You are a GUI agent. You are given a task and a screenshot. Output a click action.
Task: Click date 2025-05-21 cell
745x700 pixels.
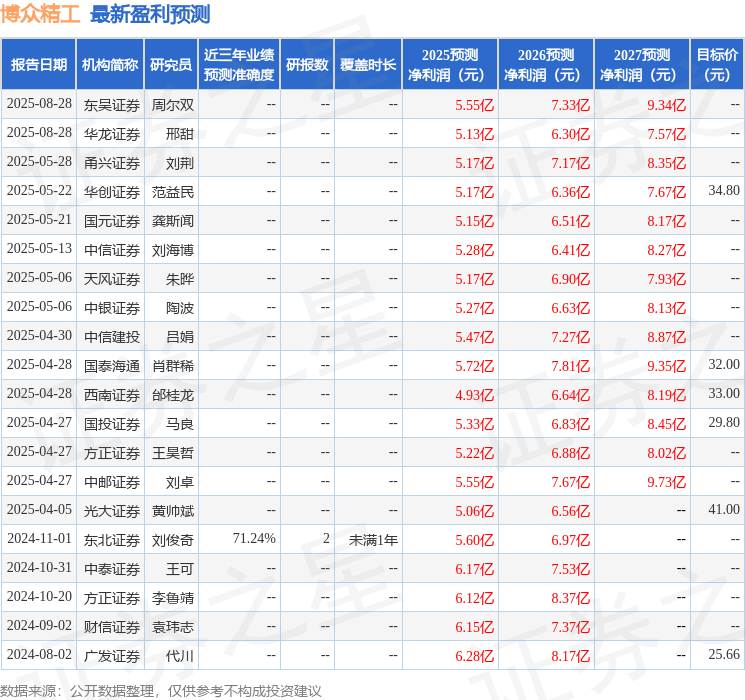39,220
